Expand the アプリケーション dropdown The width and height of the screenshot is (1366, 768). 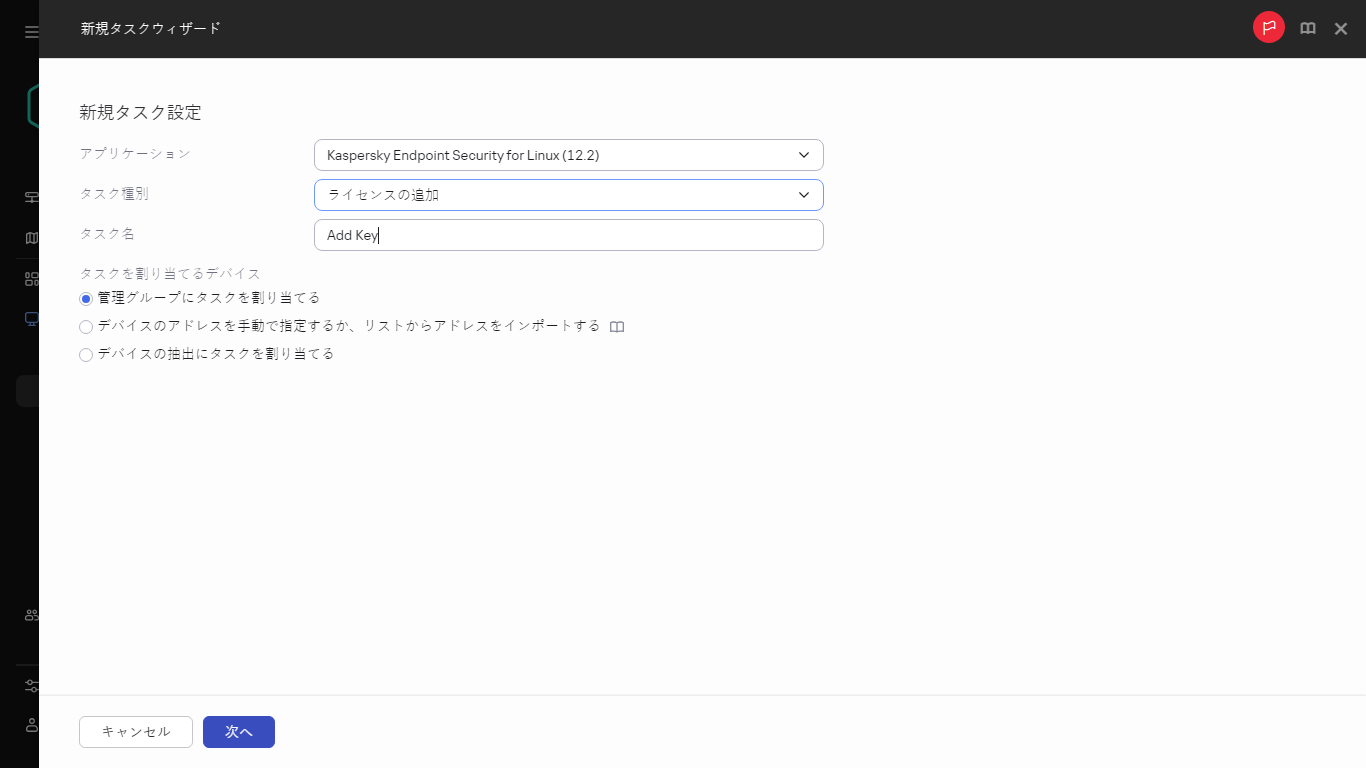(x=568, y=155)
